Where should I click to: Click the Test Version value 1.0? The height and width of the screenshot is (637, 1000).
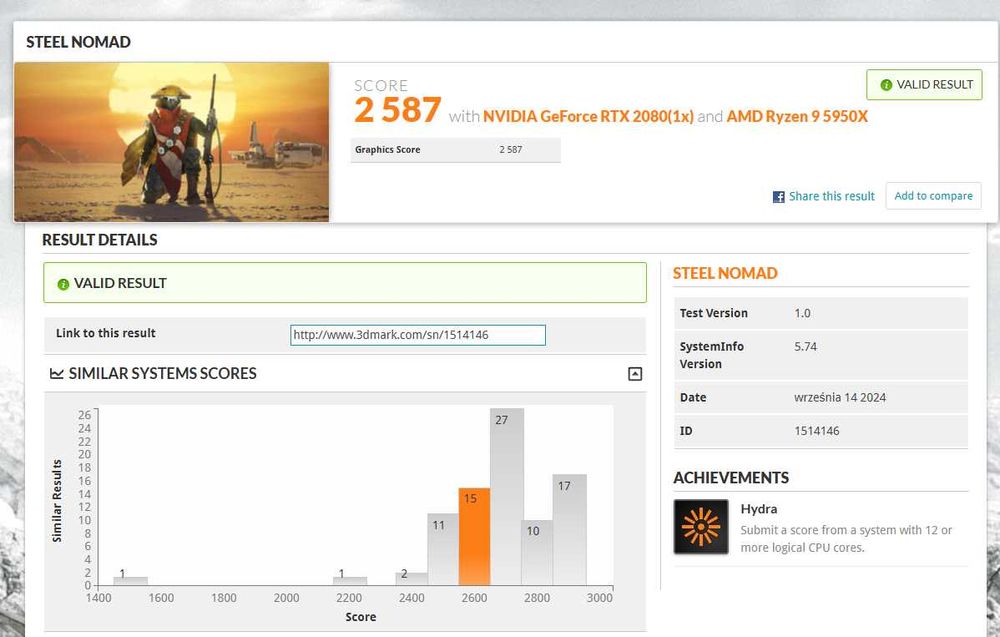(802, 313)
